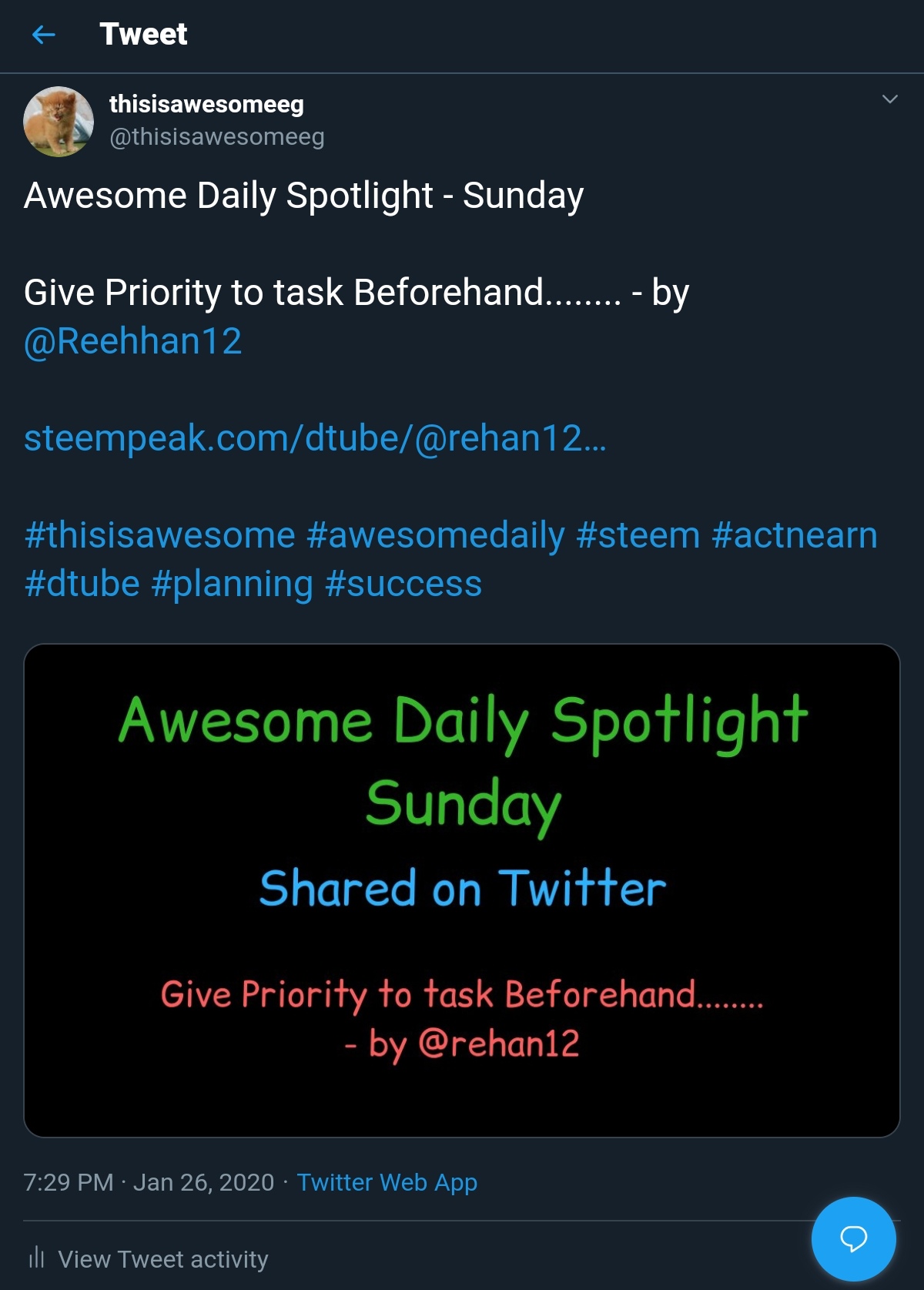The image size is (924, 1290).
Task: Open the tweet options chevron menu
Action: coord(889,99)
